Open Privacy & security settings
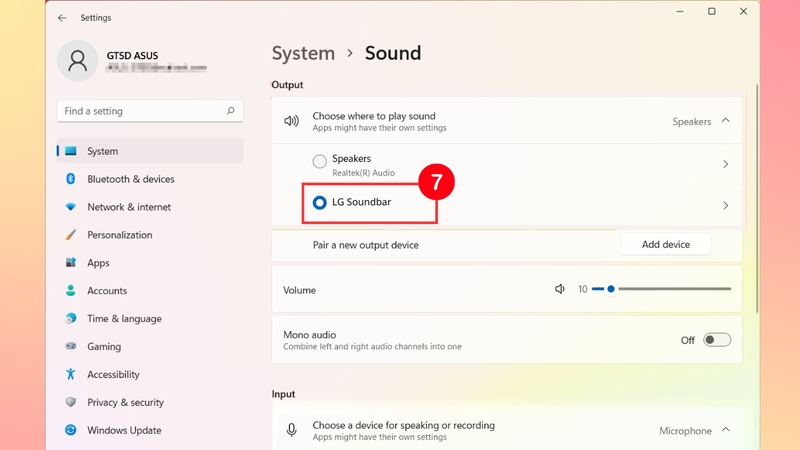800x450 pixels. (x=150, y=402)
